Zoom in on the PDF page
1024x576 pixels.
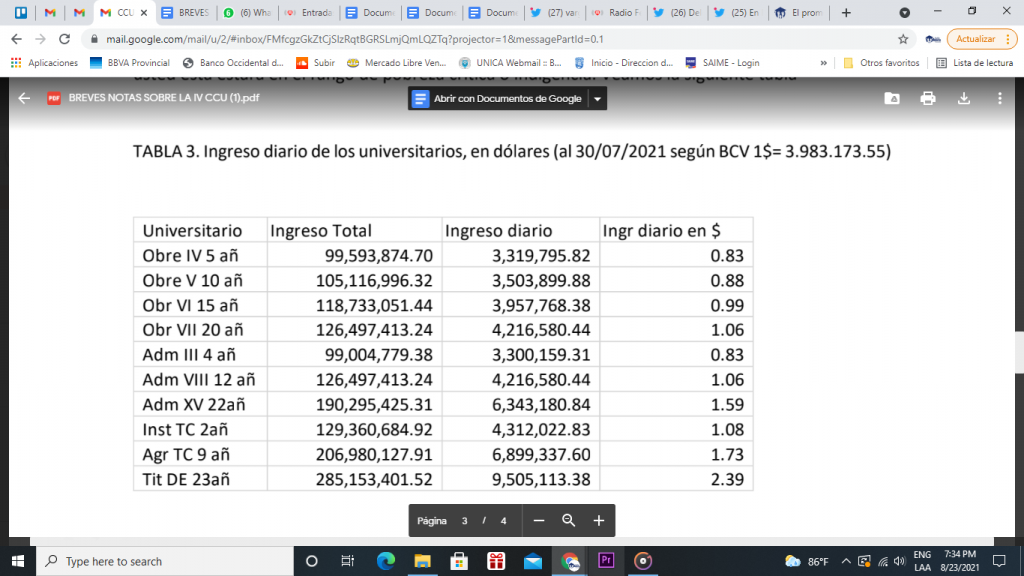click(599, 521)
